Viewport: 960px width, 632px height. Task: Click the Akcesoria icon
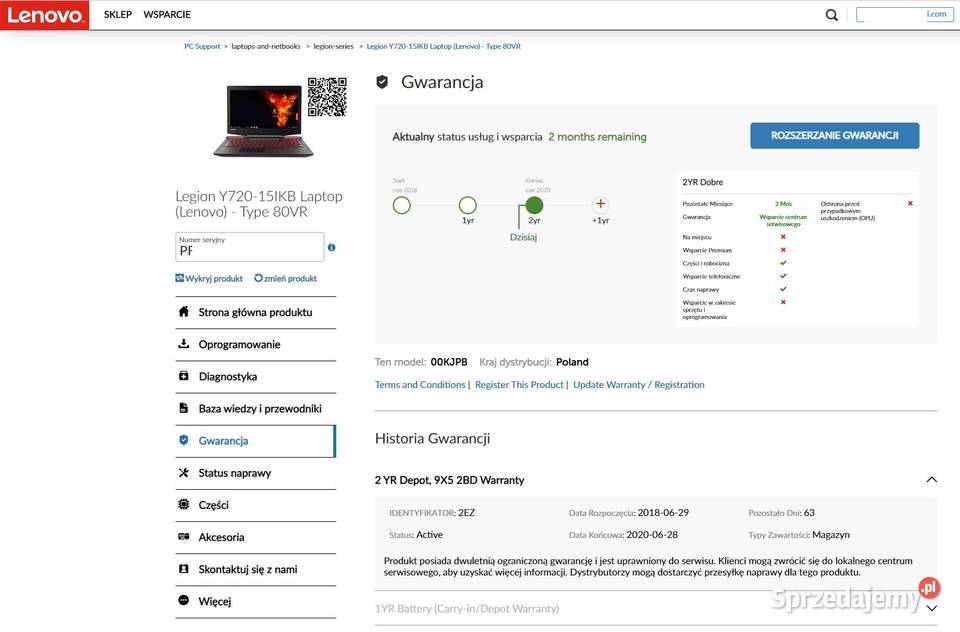[184, 536]
